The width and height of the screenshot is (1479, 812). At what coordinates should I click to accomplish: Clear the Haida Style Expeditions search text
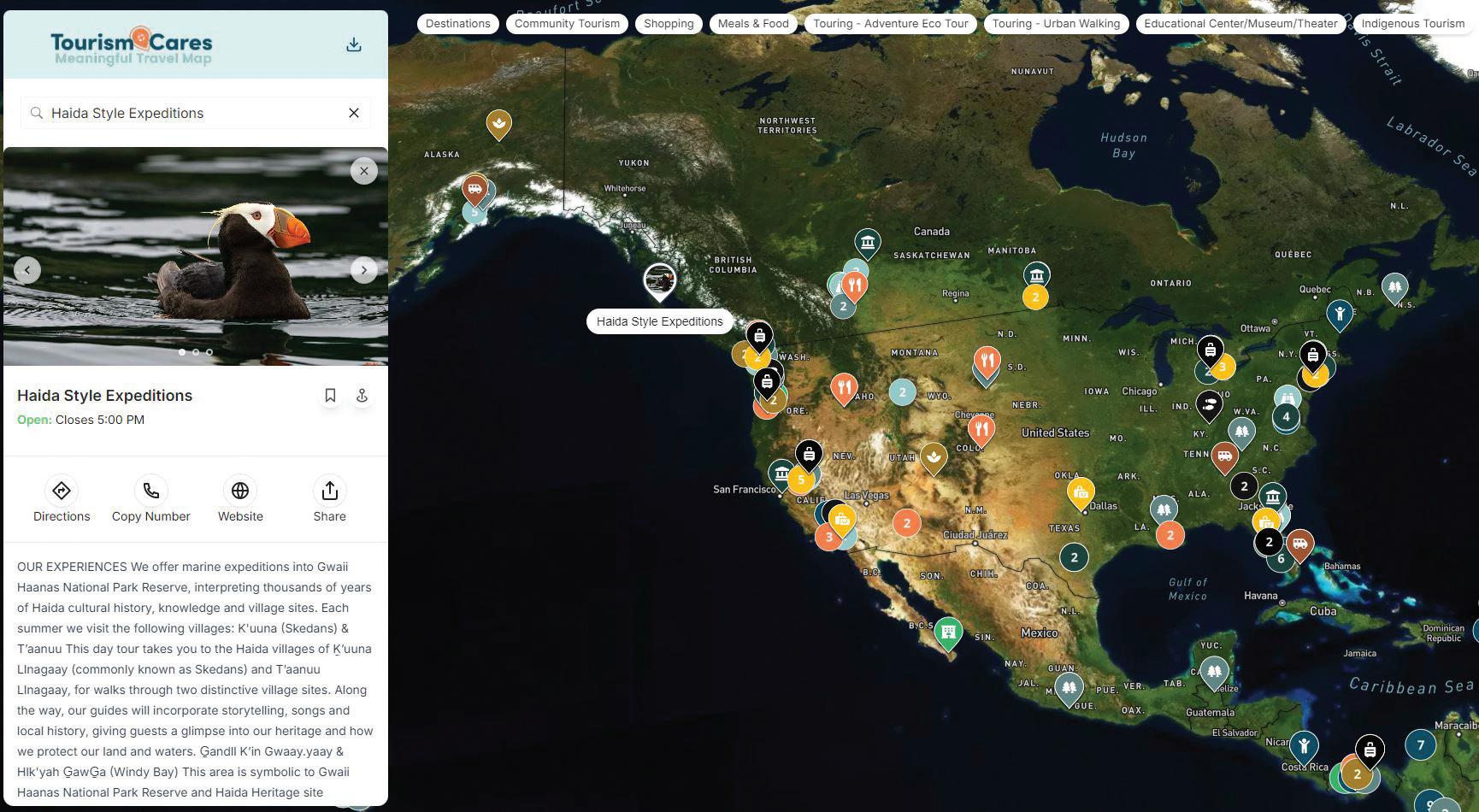(354, 113)
